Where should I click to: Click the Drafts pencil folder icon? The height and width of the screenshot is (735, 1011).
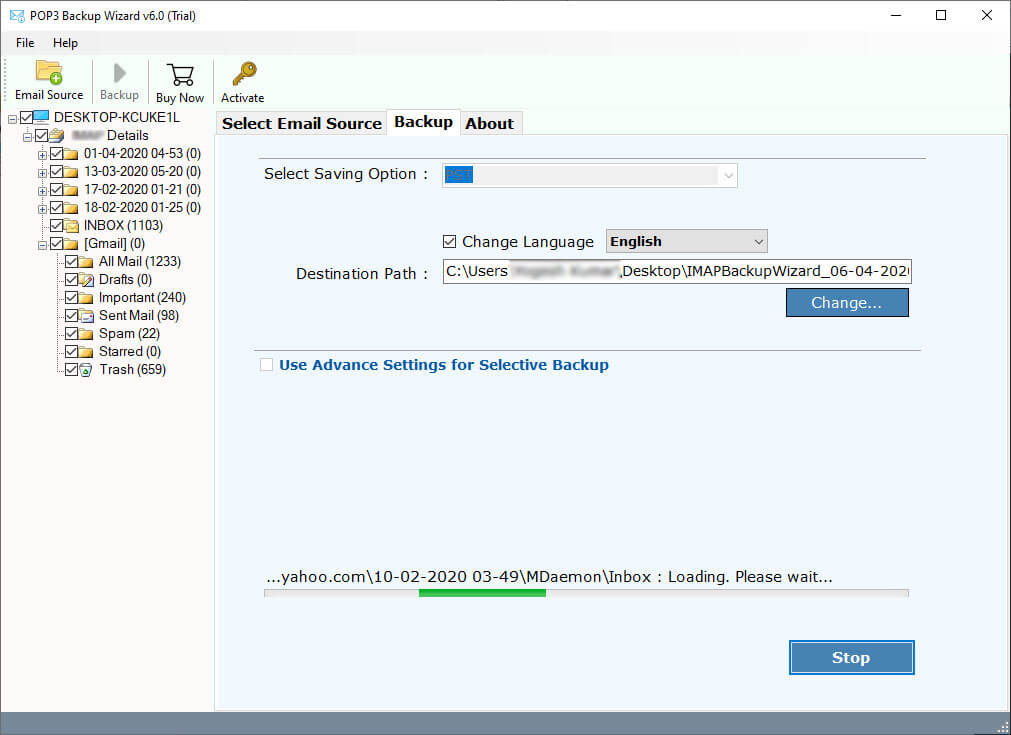tap(86, 280)
